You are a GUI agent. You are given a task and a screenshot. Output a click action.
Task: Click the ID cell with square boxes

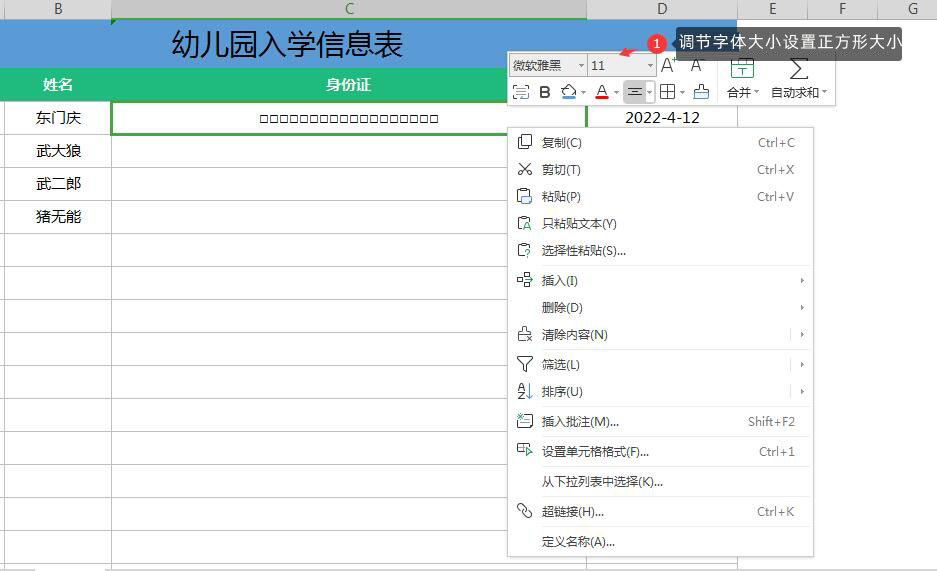coord(349,118)
